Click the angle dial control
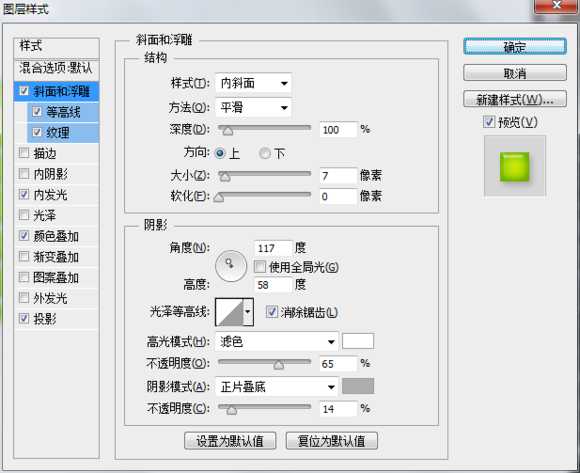 point(231,266)
